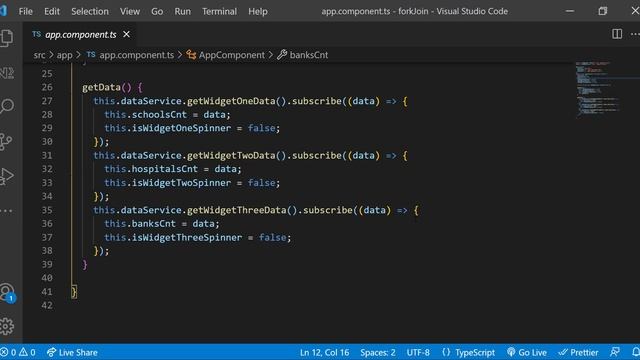
Task: Open the Explorer view in the activity bar
Action: tap(7, 38)
